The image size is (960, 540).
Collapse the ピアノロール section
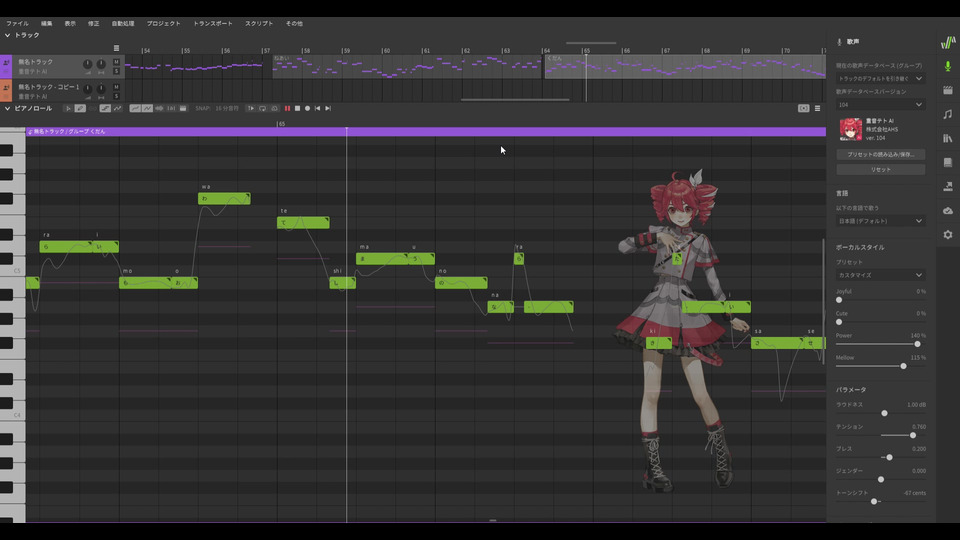click(7, 108)
